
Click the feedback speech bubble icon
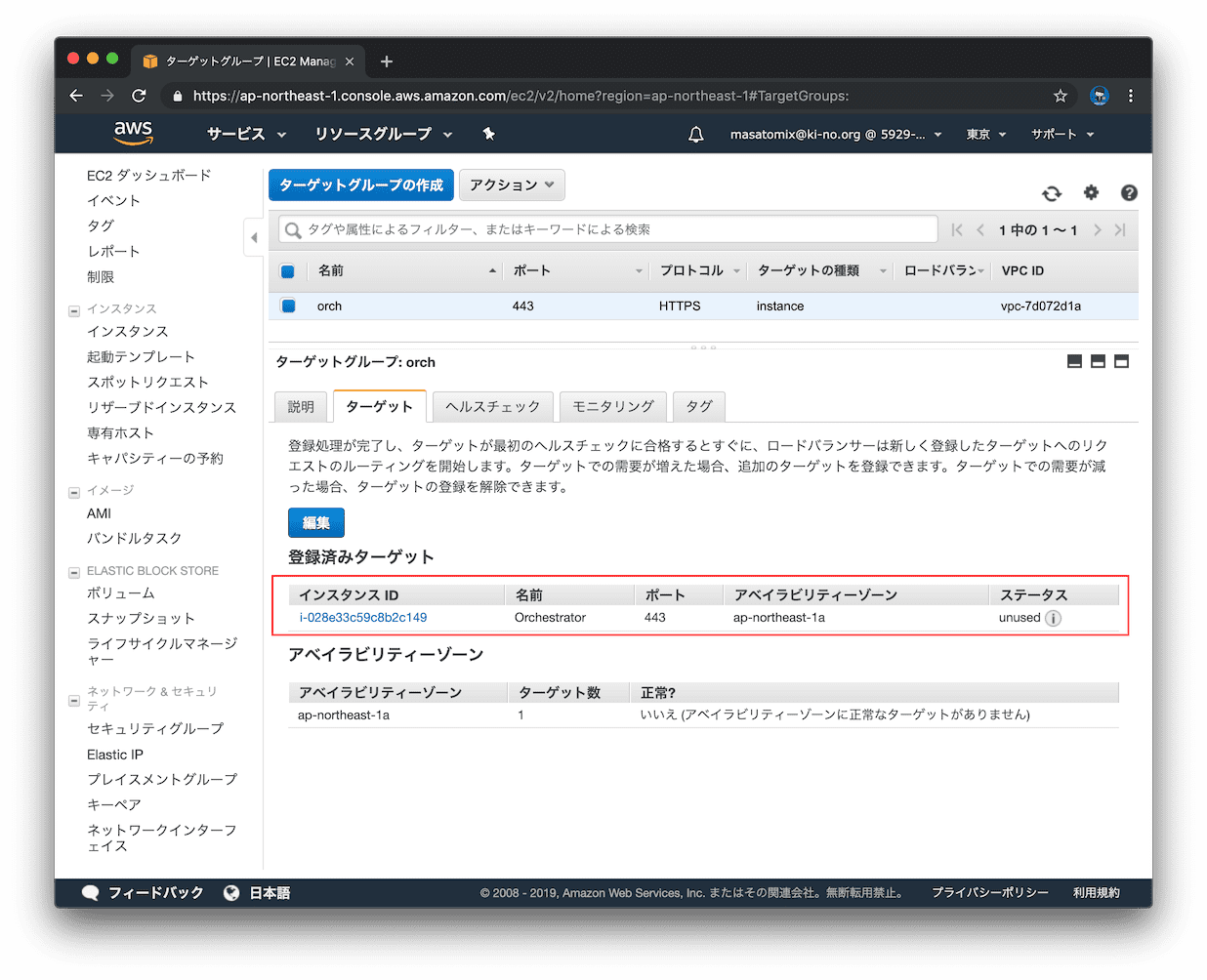tap(90, 893)
